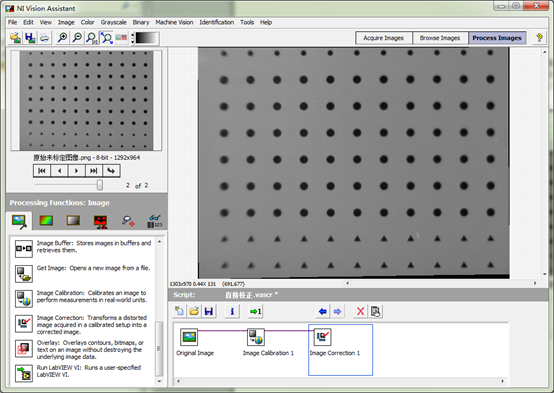Click the Image Correction function icon in list
Image resolution: width=554 pixels, height=393 pixels.
tap(24, 323)
